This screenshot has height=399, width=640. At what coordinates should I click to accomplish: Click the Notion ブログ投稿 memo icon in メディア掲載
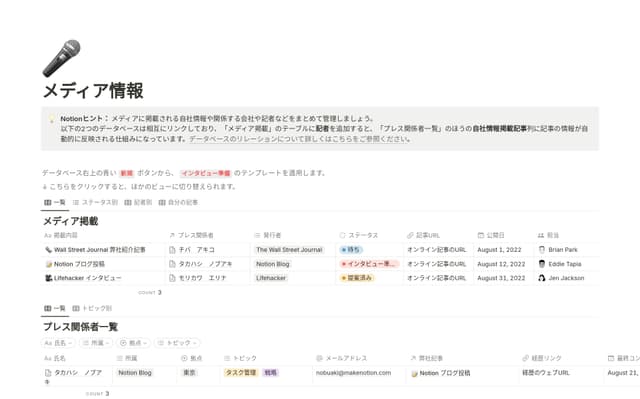click(x=49, y=264)
